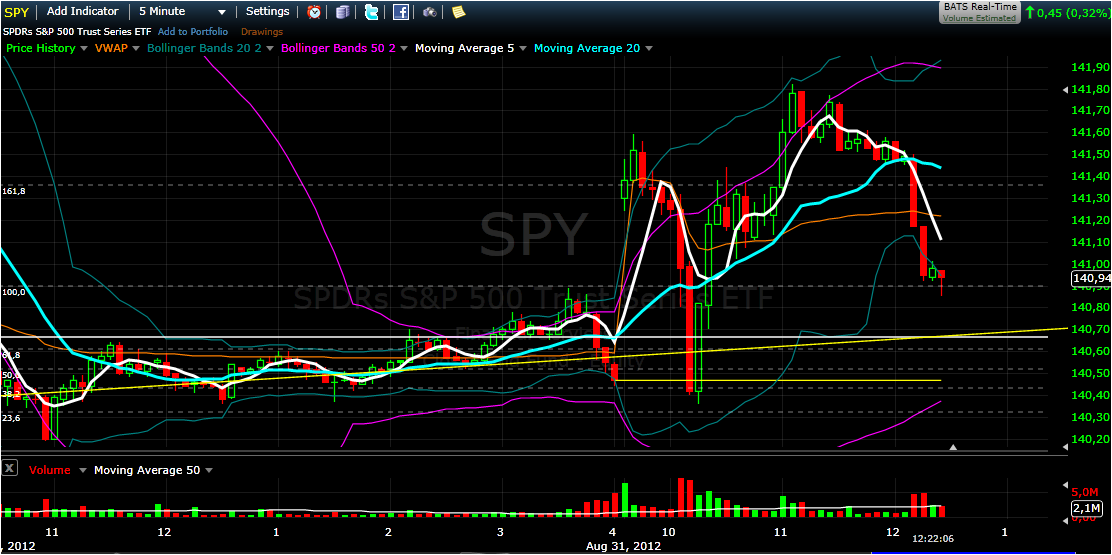Click the 10 hour label on time axis
The width and height of the screenshot is (1112, 555).
(667, 532)
